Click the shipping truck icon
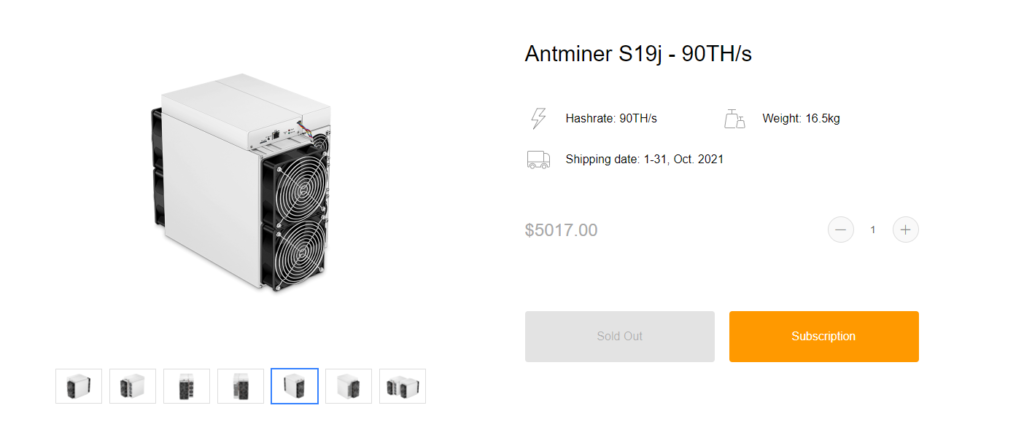The image size is (1024, 443). tap(538, 159)
